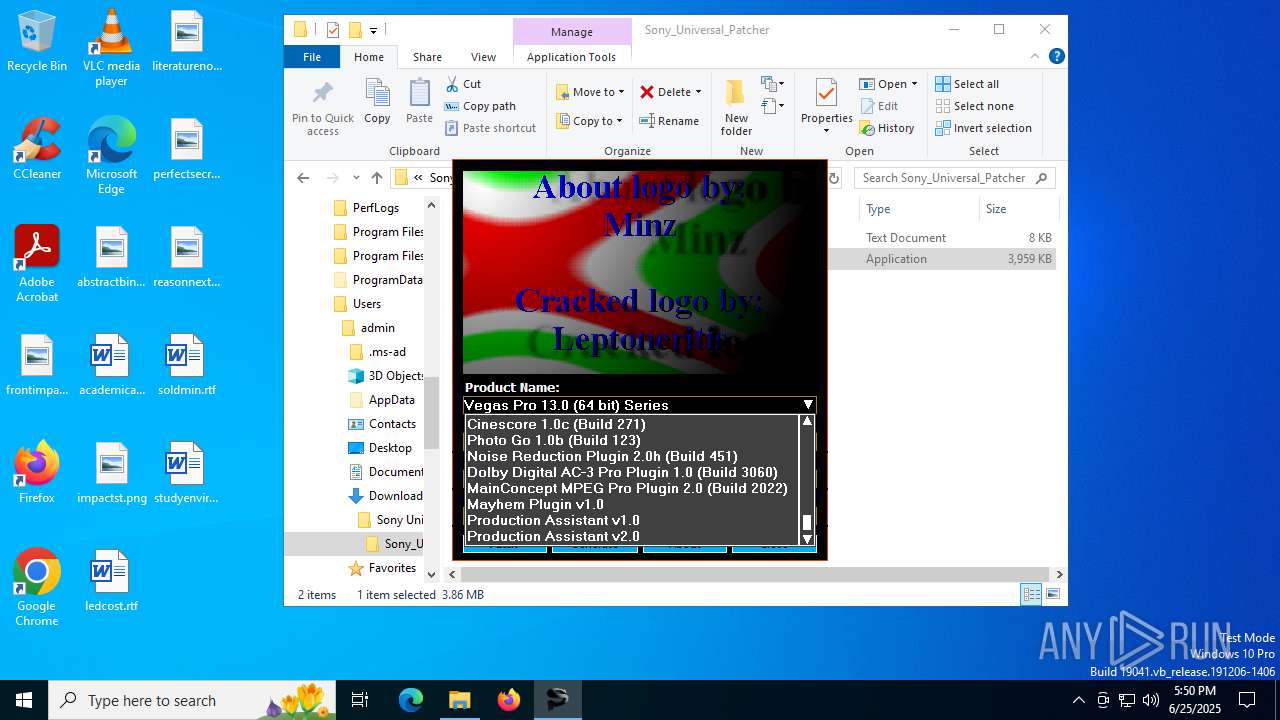Click Up one level arrow
The height and width of the screenshot is (720, 1280).
(x=377, y=178)
